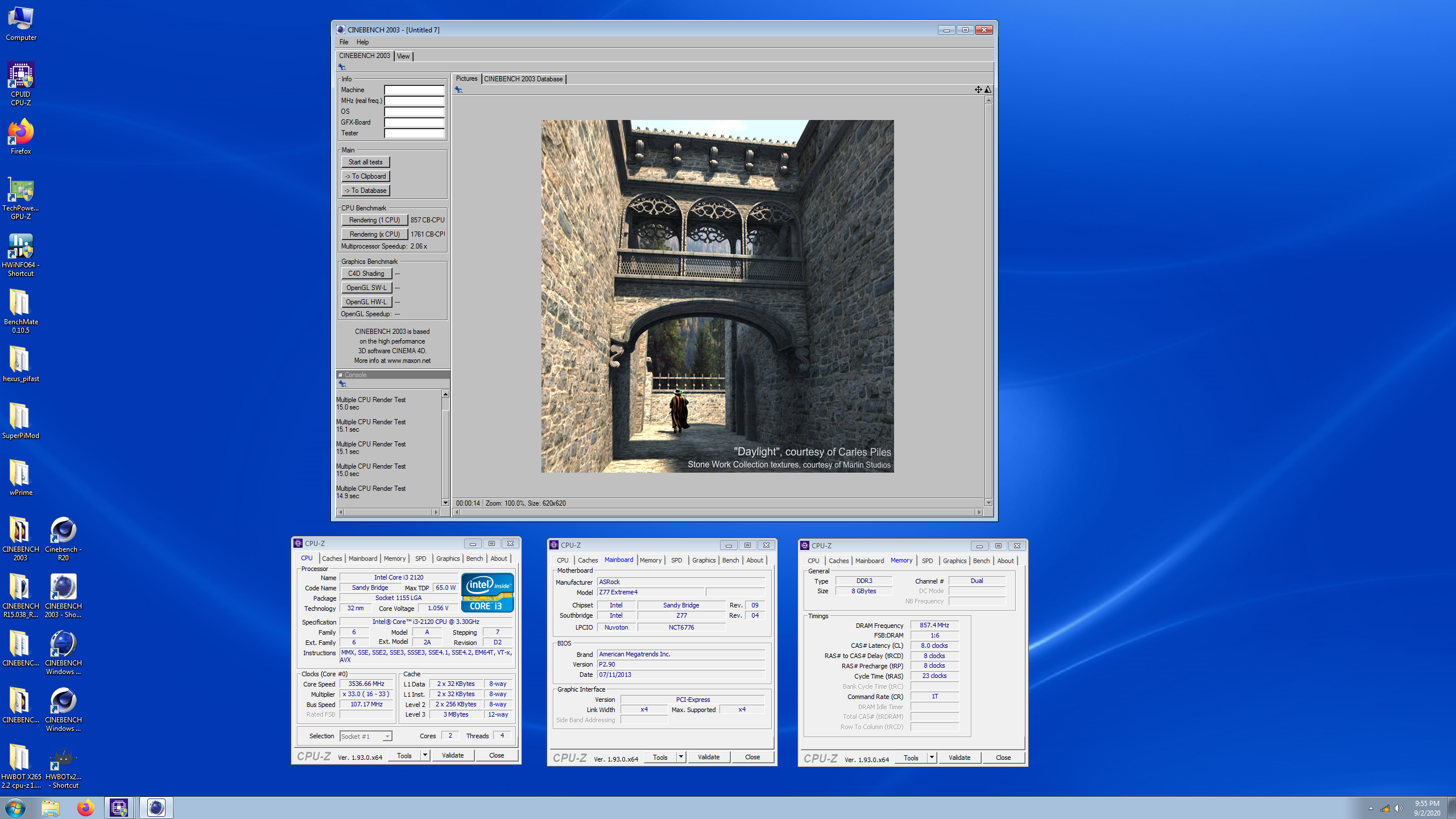Click To Clipboard button
Image resolution: width=1456 pixels, height=819 pixels.
point(365,176)
